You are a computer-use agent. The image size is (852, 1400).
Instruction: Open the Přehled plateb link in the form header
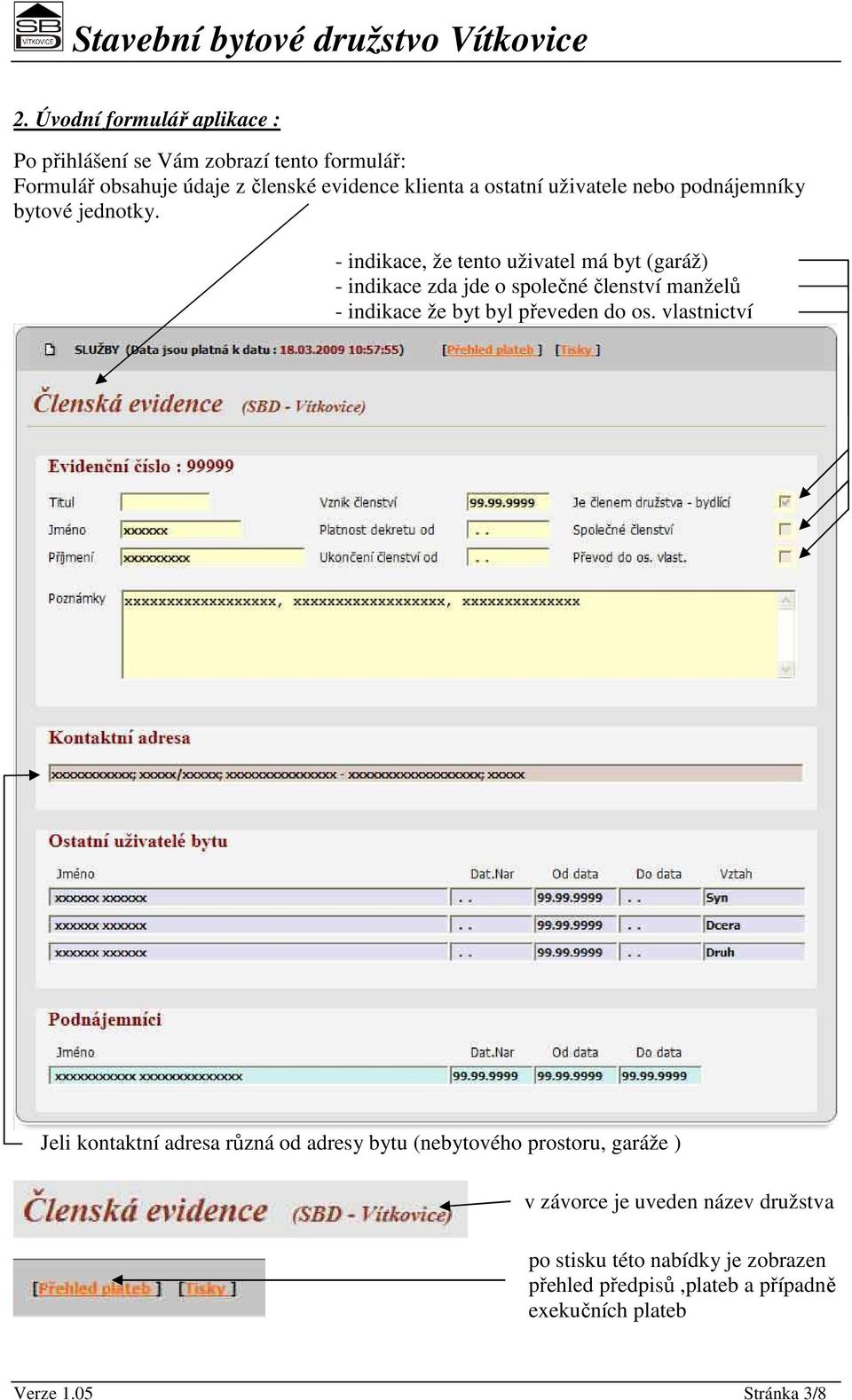point(491,350)
